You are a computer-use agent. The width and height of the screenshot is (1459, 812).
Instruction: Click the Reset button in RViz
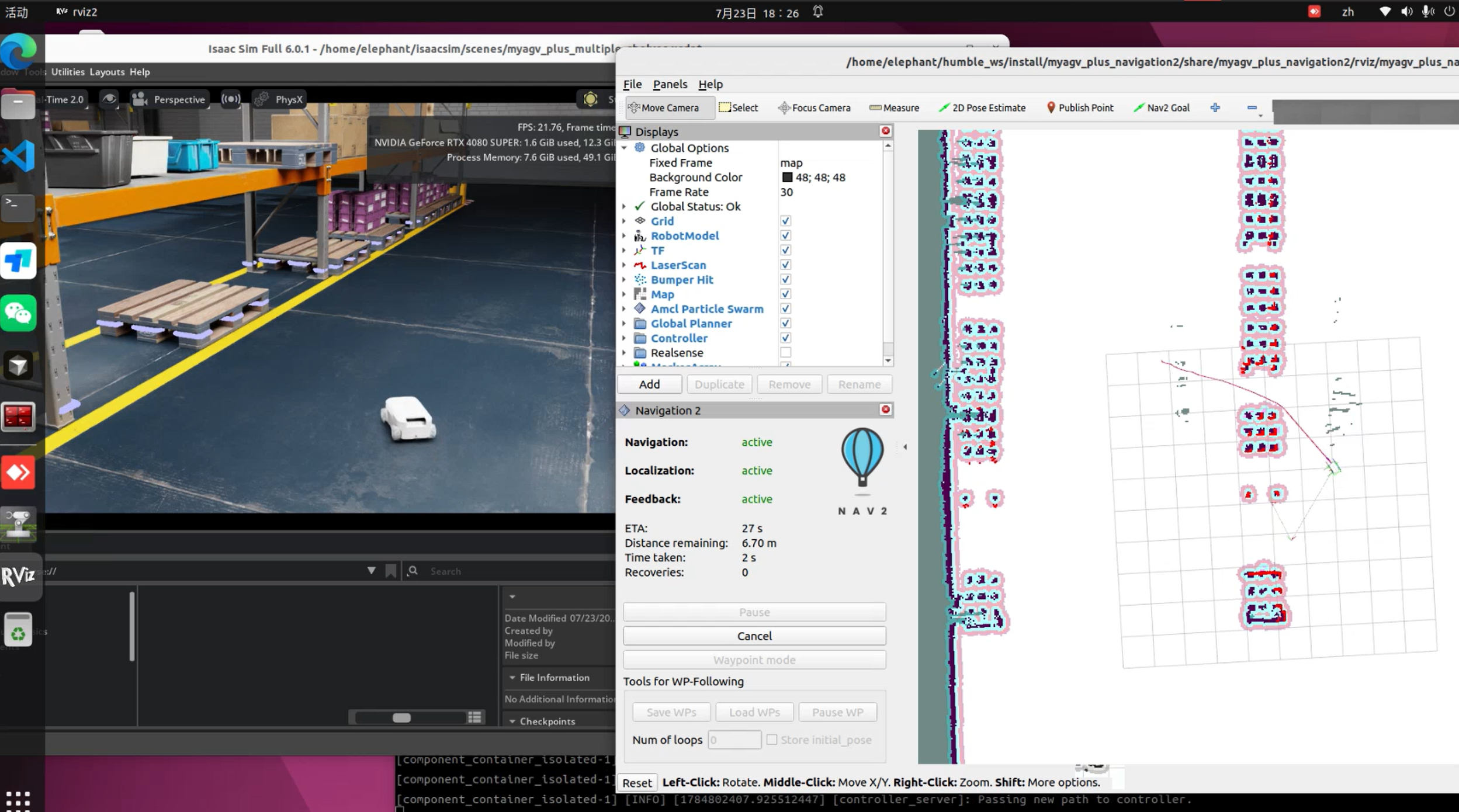coord(636,782)
